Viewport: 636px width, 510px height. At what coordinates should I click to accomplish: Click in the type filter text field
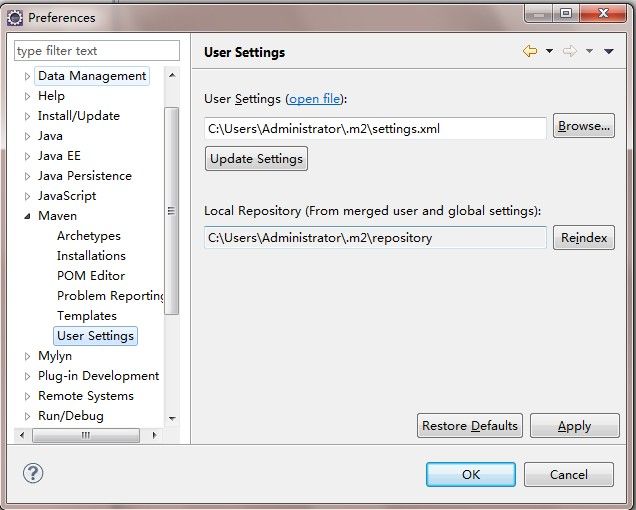tap(97, 51)
